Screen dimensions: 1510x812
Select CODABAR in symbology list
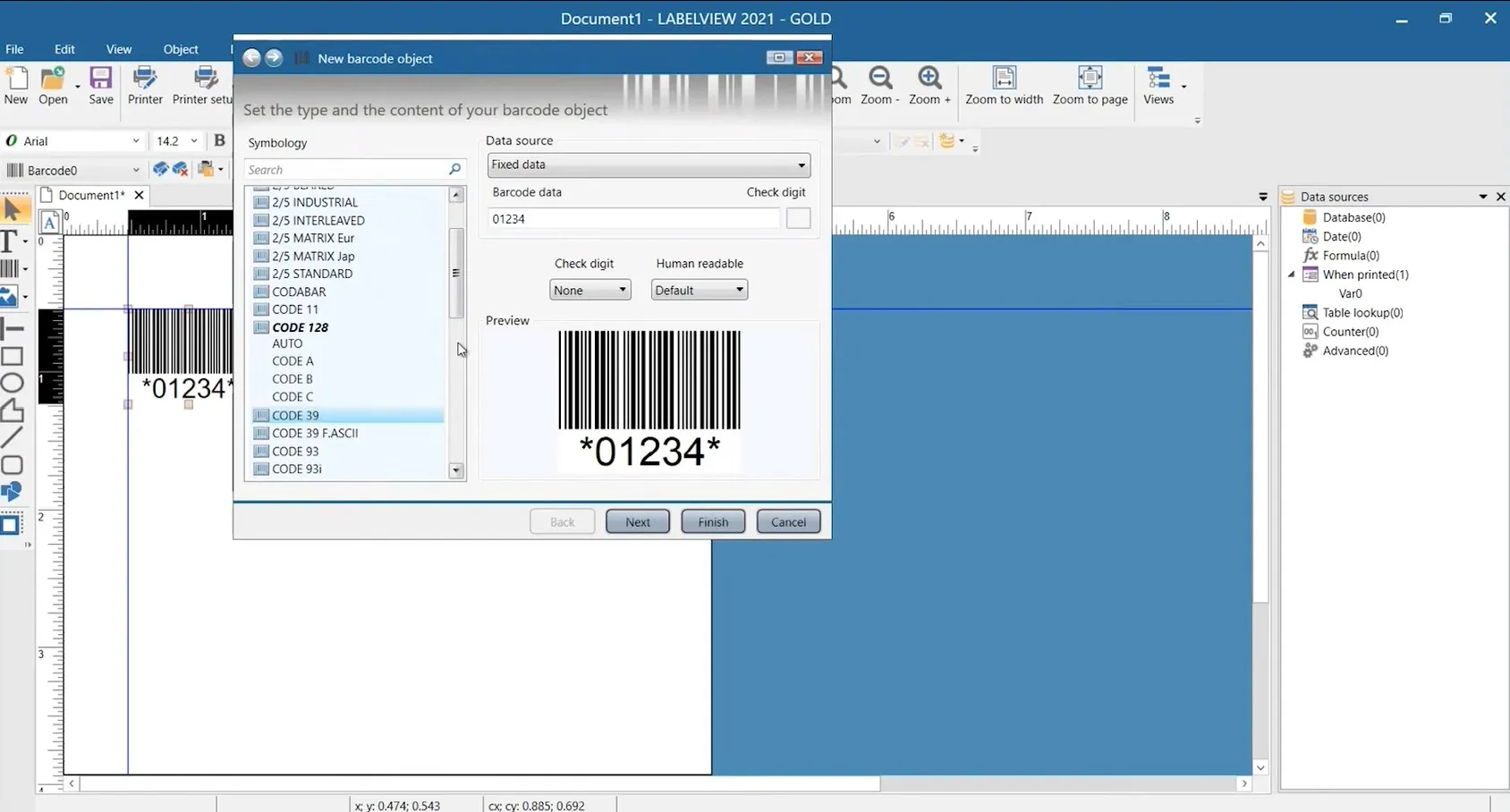[299, 292]
